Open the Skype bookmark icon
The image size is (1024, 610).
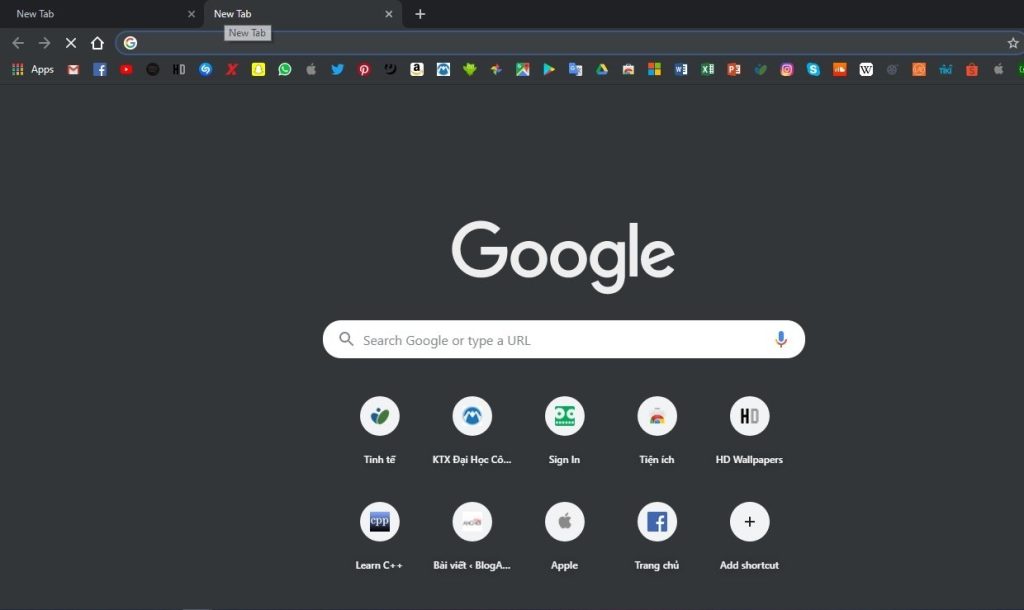point(813,69)
